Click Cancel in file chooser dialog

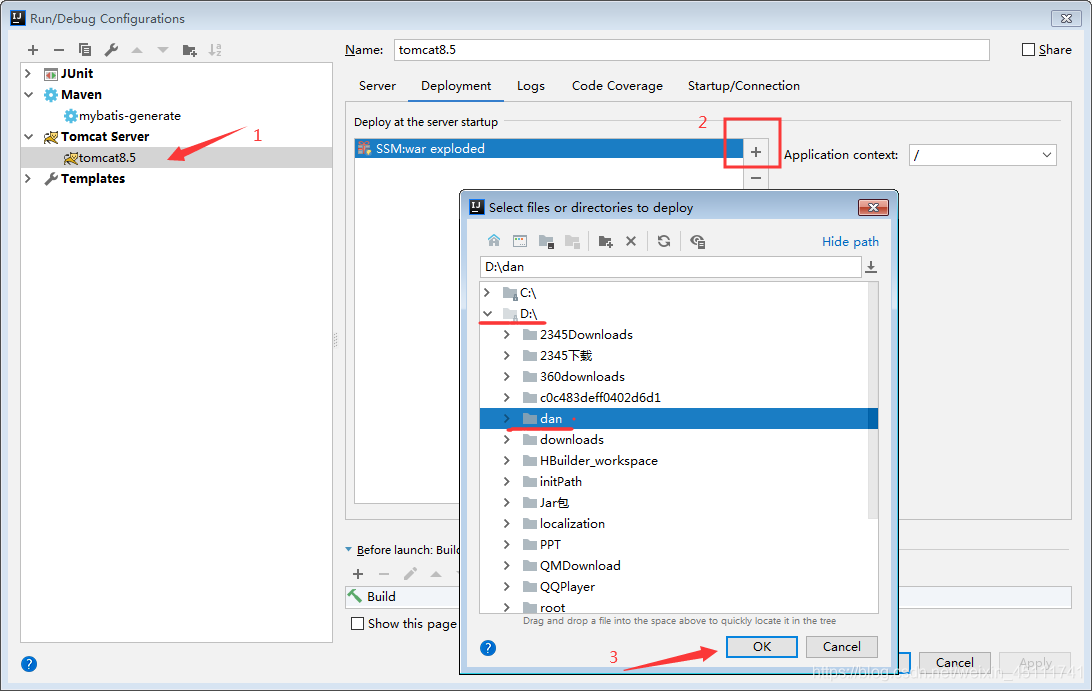[841, 646]
